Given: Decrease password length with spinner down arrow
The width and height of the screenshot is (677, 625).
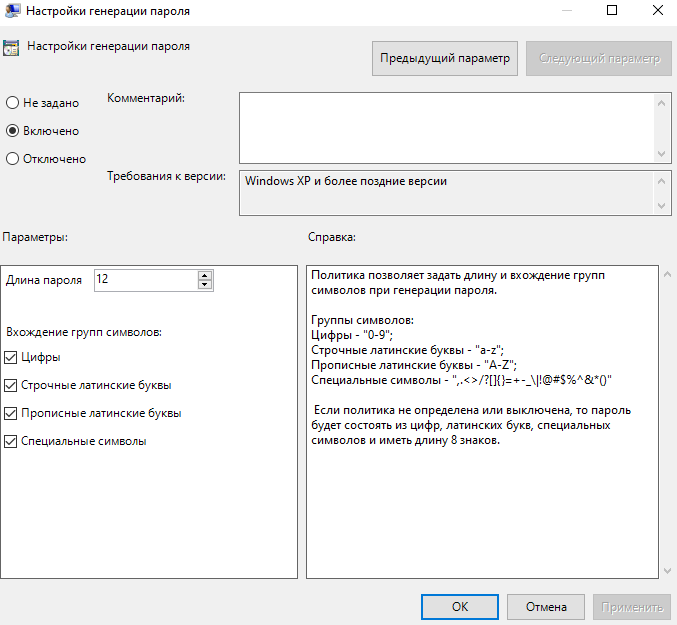Looking at the screenshot, I should pos(205,285).
